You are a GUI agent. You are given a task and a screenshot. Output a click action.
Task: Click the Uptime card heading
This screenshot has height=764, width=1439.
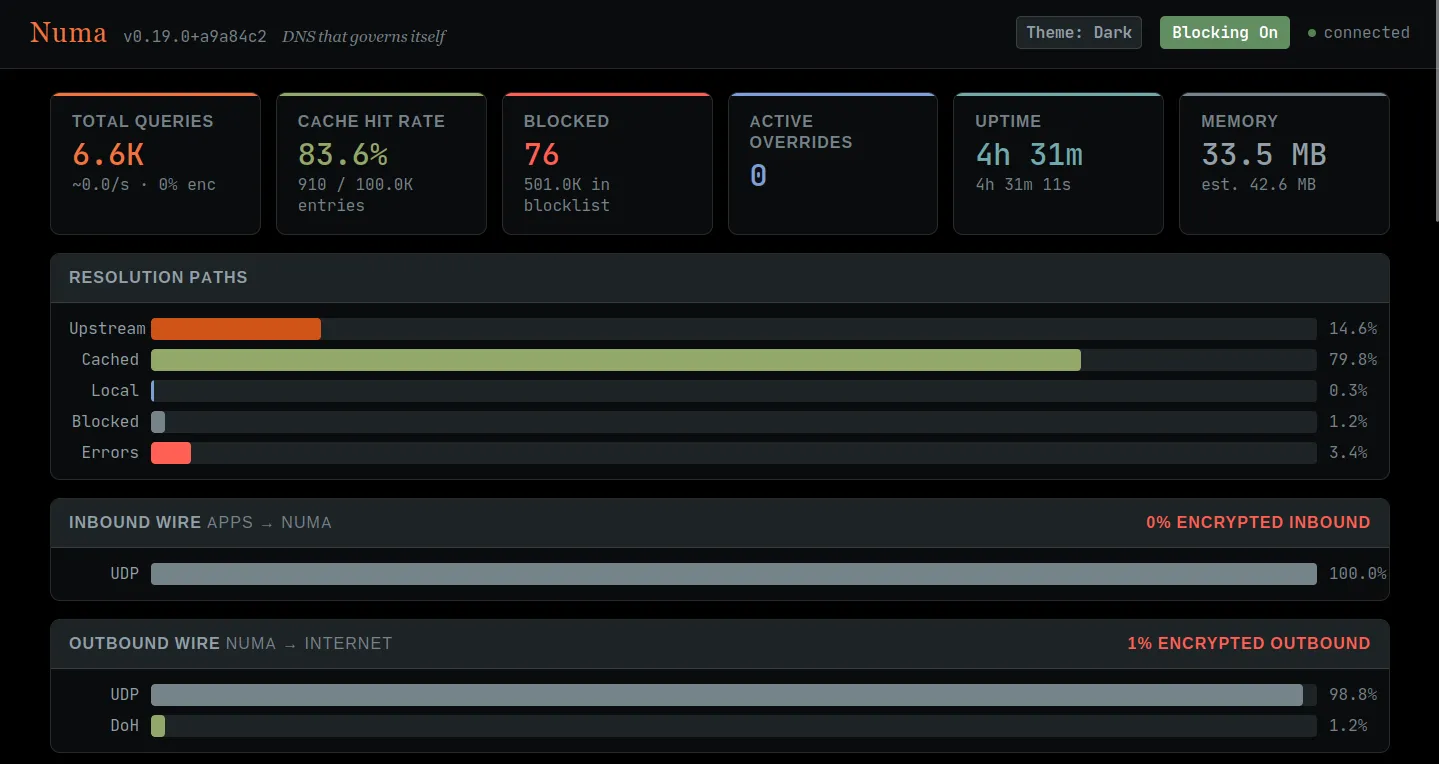tap(1008, 121)
